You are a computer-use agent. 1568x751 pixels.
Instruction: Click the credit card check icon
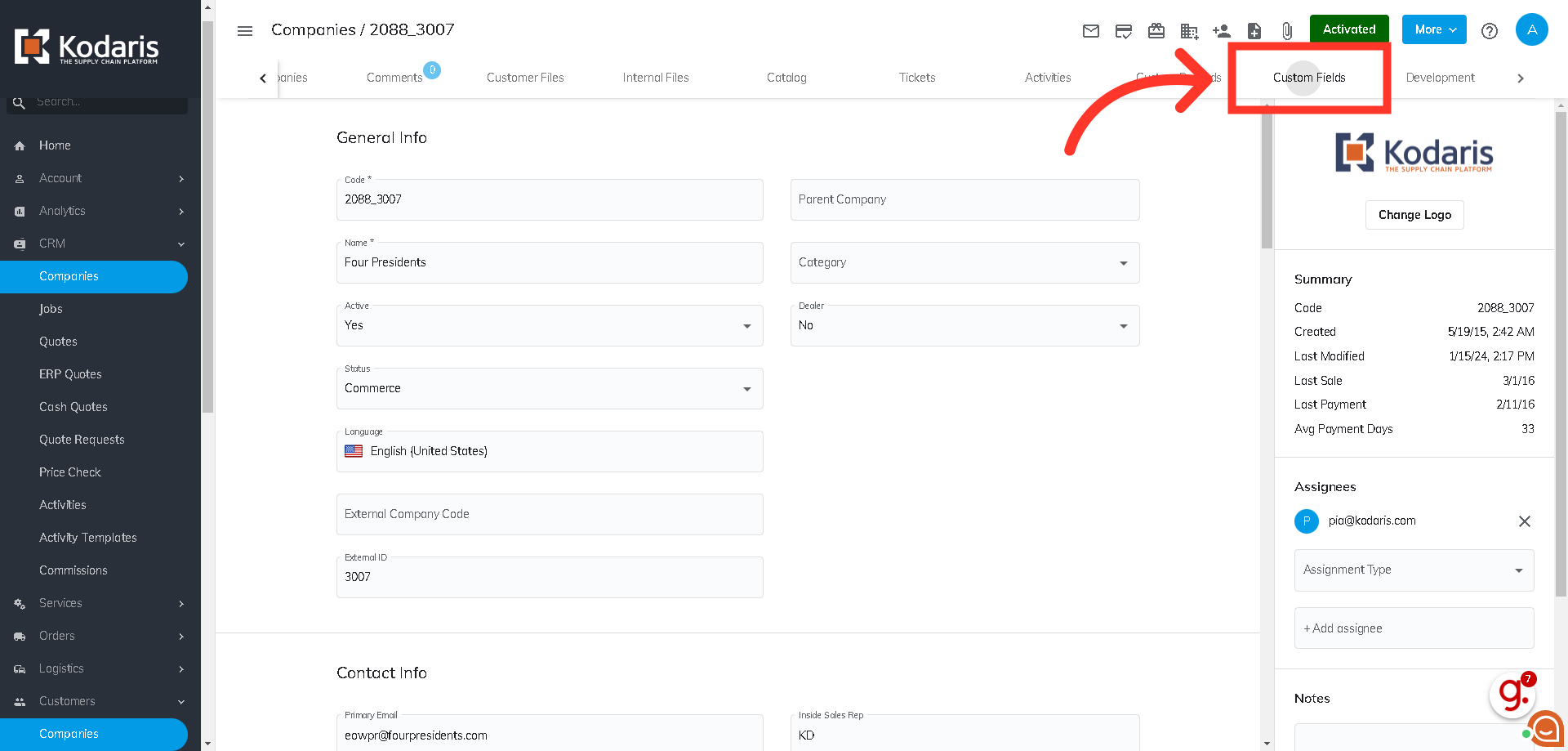coord(1124,31)
